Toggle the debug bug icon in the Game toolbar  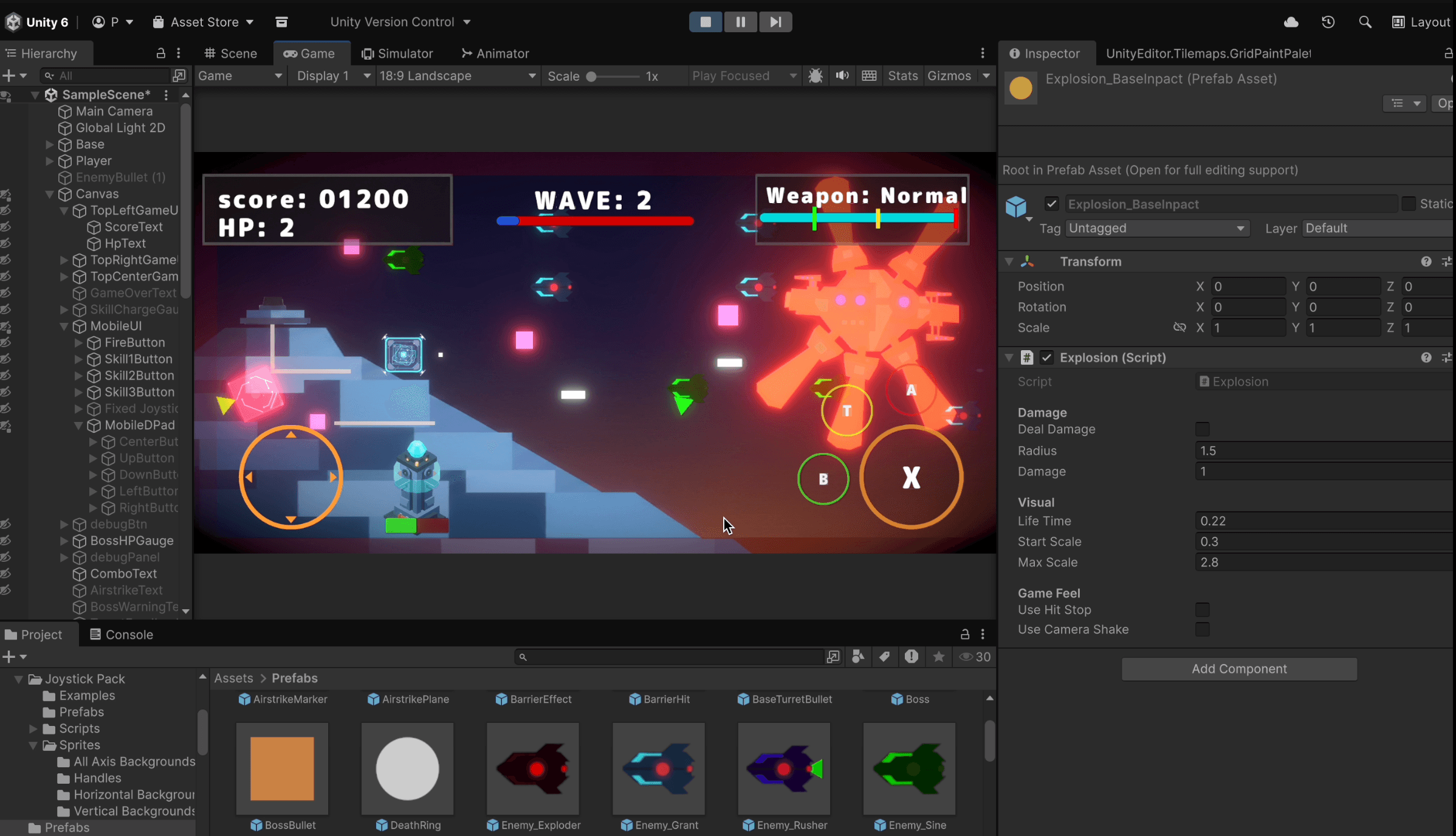pos(816,75)
